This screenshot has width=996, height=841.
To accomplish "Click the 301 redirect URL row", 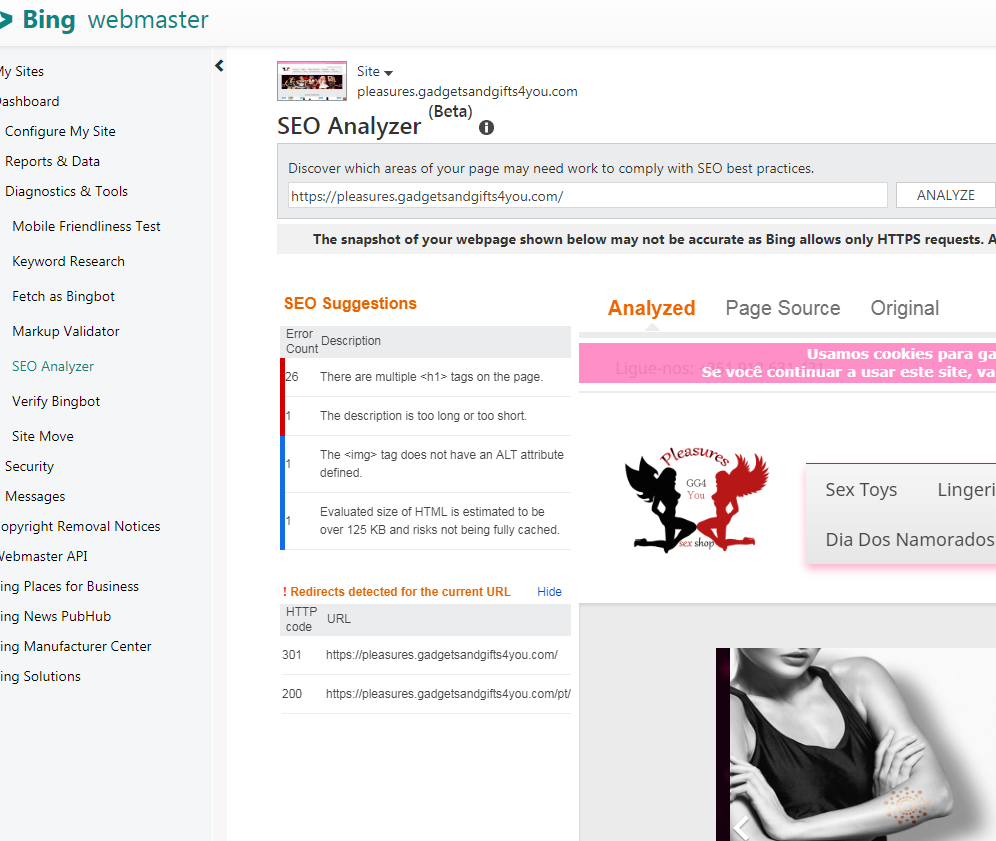I will pyautogui.click(x=426, y=655).
